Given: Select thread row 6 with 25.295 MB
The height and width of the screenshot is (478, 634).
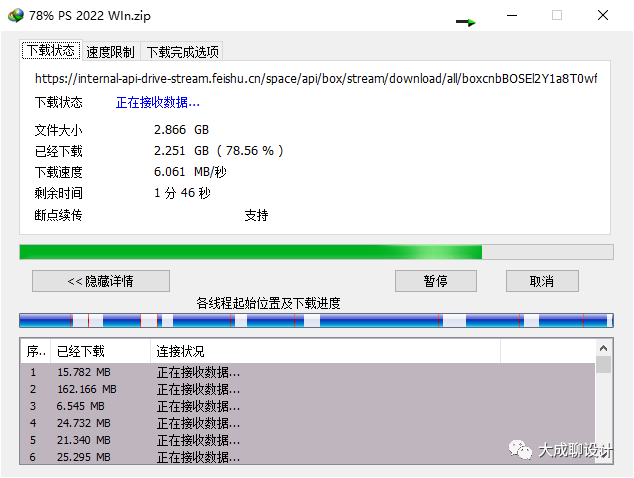Looking at the screenshot, I should click(x=308, y=457).
